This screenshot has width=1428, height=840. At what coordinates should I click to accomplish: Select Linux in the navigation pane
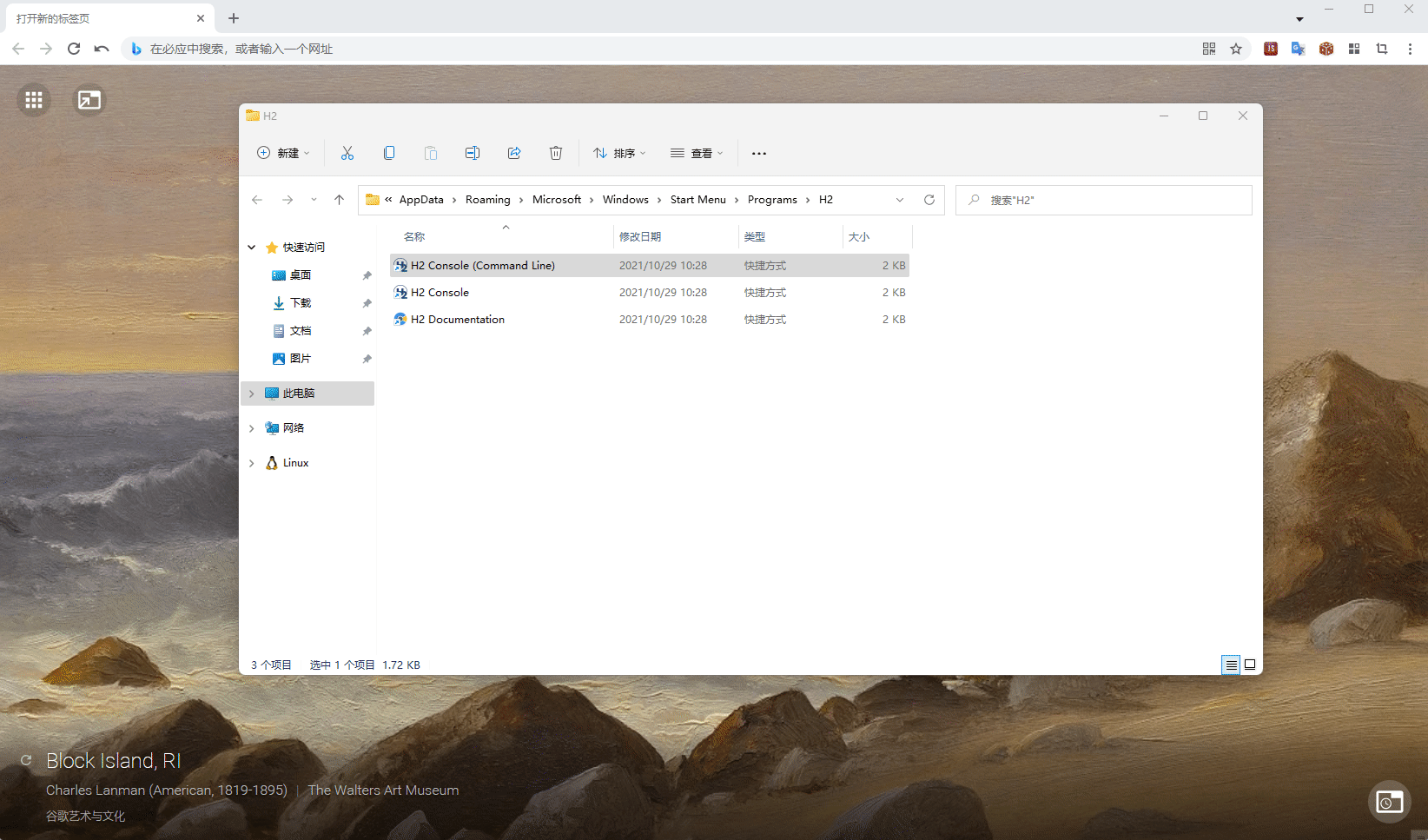click(295, 463)
